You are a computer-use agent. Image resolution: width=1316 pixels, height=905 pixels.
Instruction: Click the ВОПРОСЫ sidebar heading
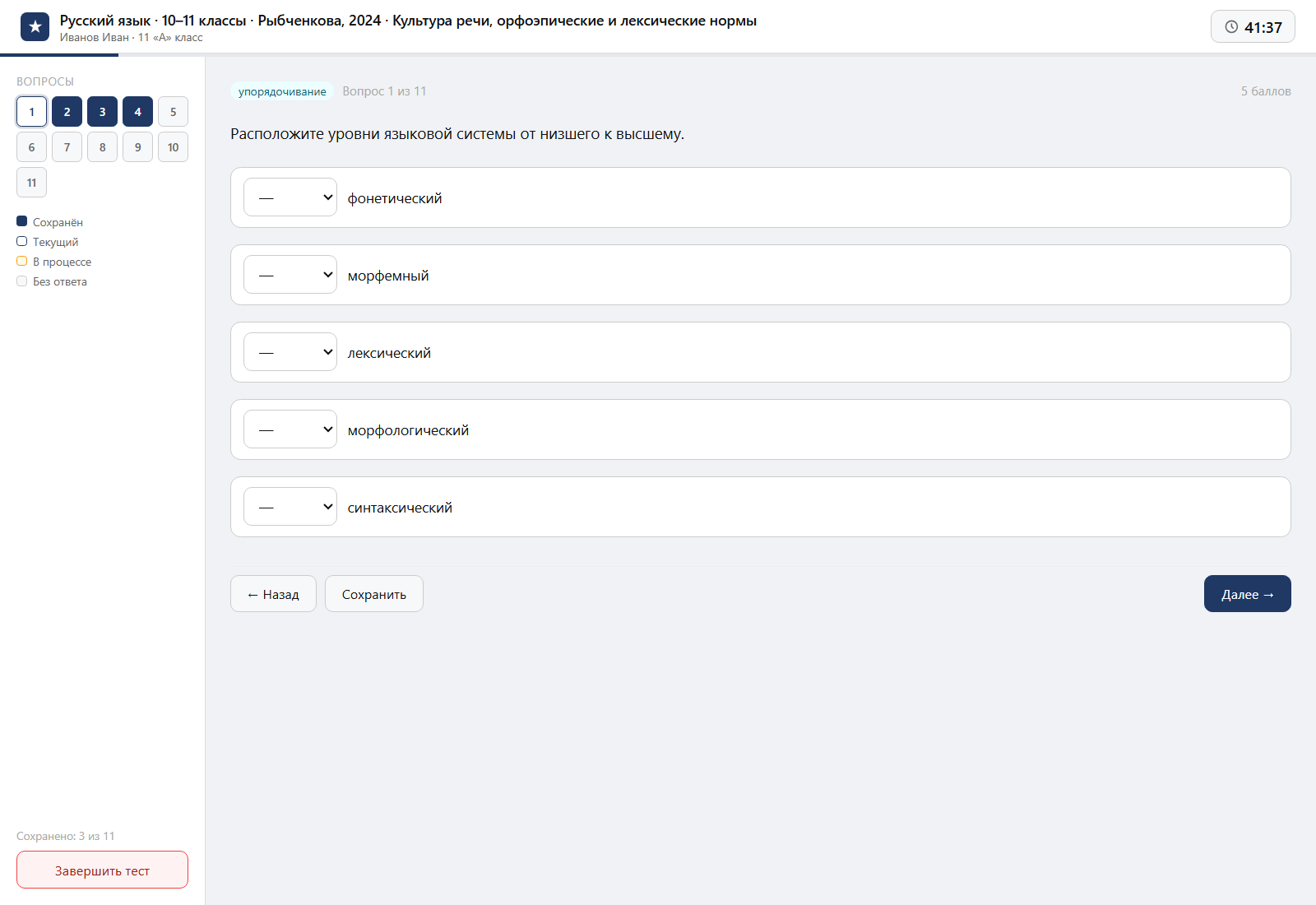(45, 81)
